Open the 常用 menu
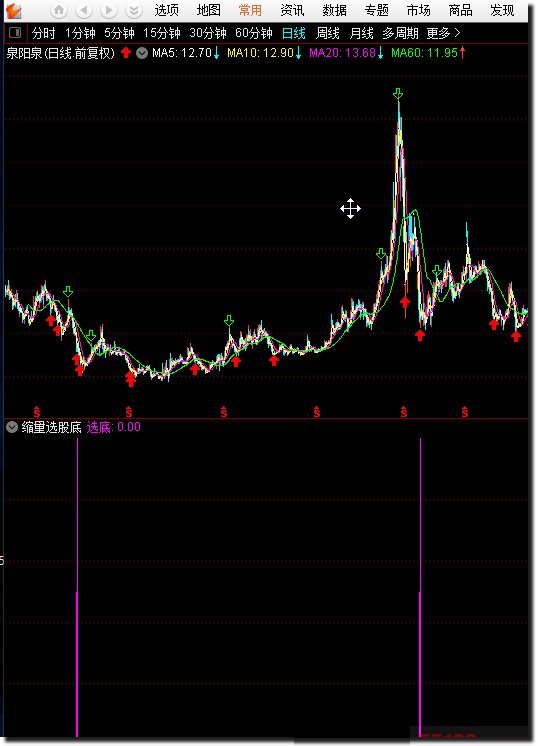Viewport: 538px width, 746px height. (x=250, y=10)
